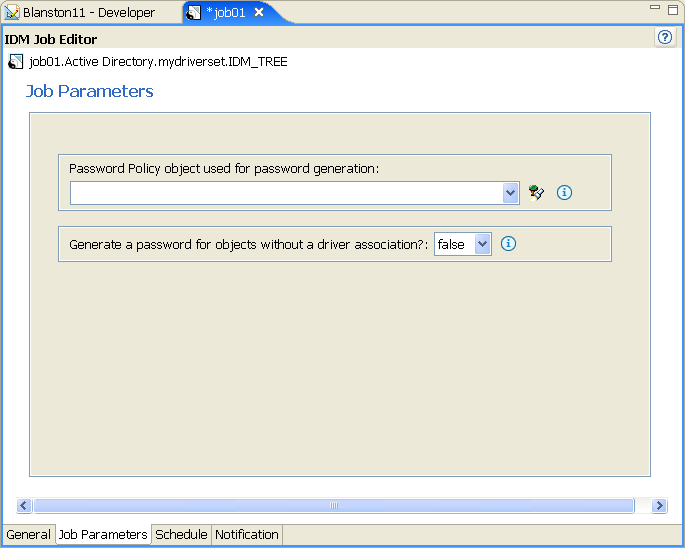Click info icon beside Password Policy dropdown
Image resolution: width=685 pixels, height=548 pixels.
564,192
